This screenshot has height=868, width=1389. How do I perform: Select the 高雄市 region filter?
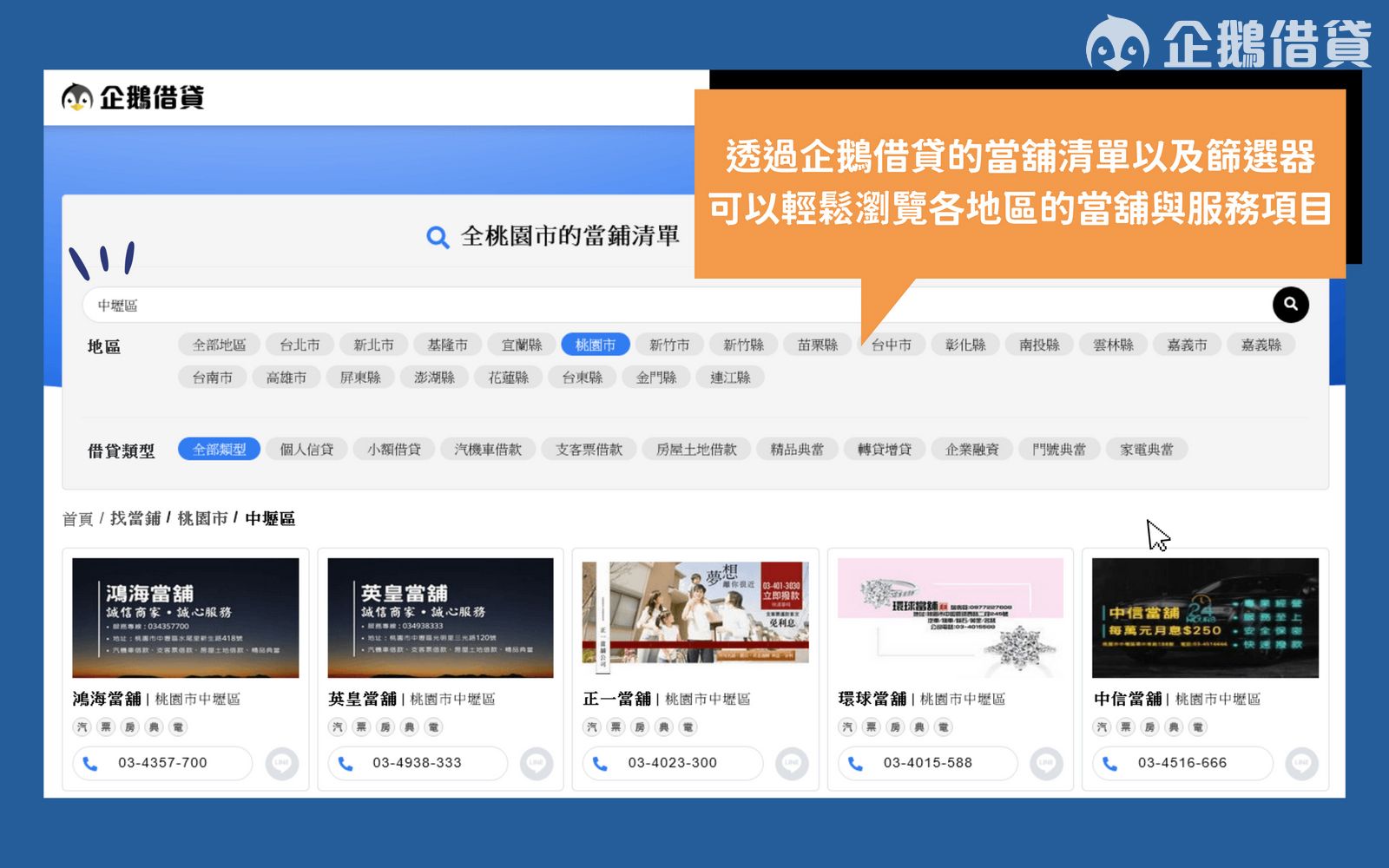pyautogui.click(x=286, y=378)
